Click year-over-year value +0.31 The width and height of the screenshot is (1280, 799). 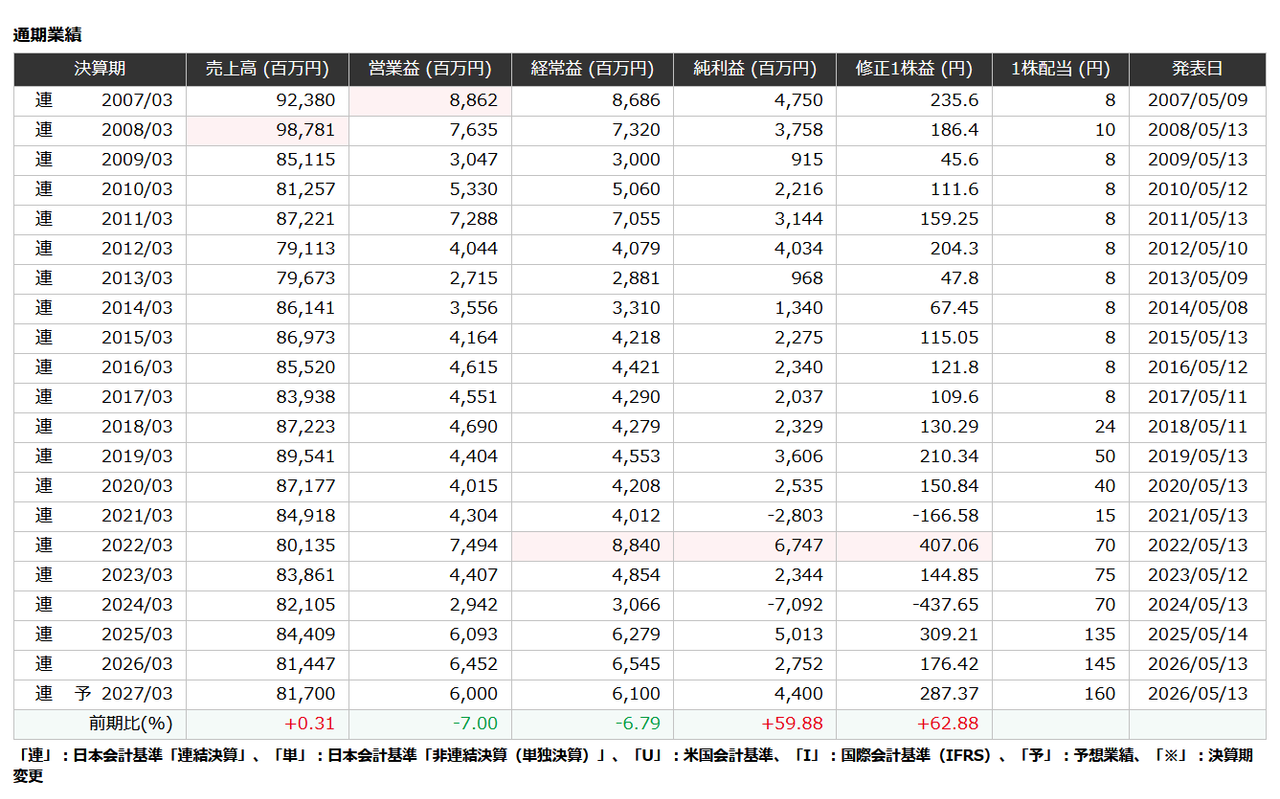311,723
